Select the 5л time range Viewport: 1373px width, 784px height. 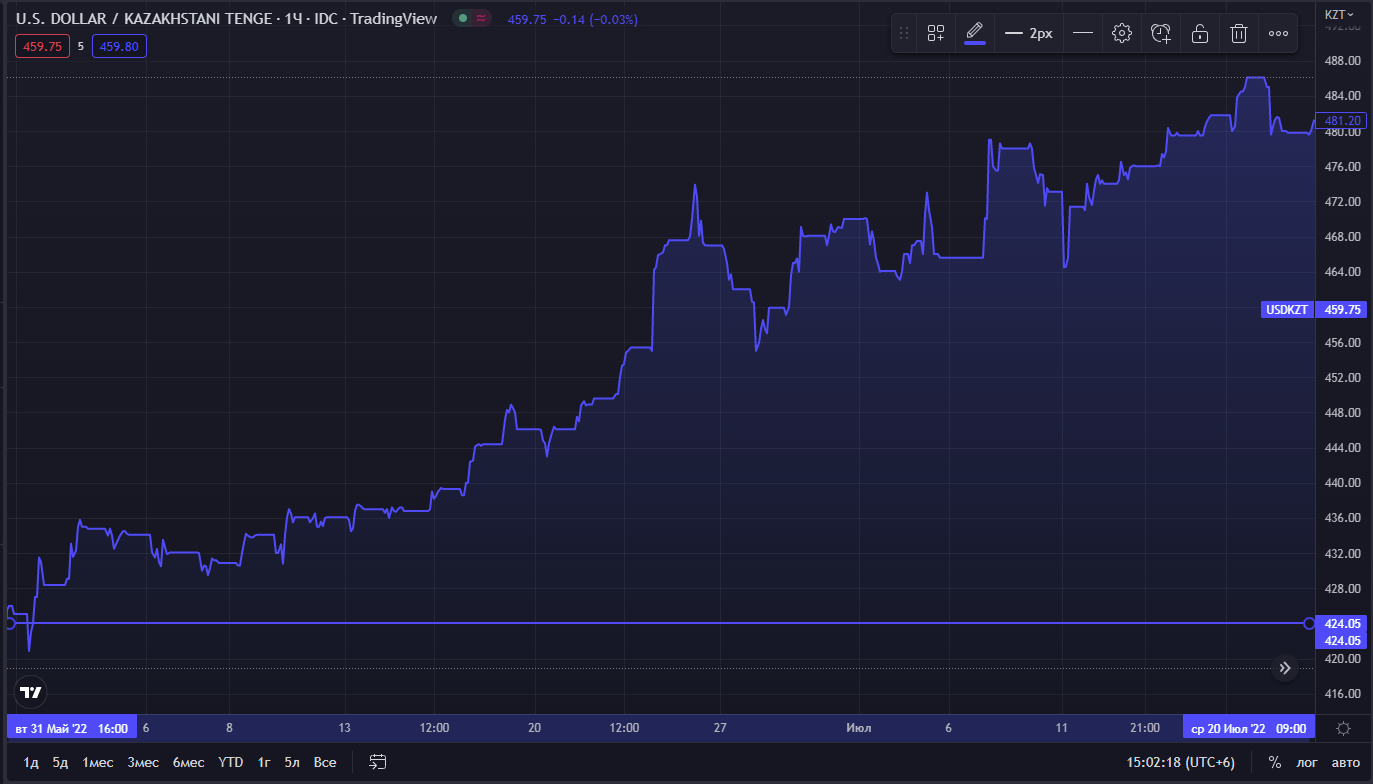tap(292, 762)
